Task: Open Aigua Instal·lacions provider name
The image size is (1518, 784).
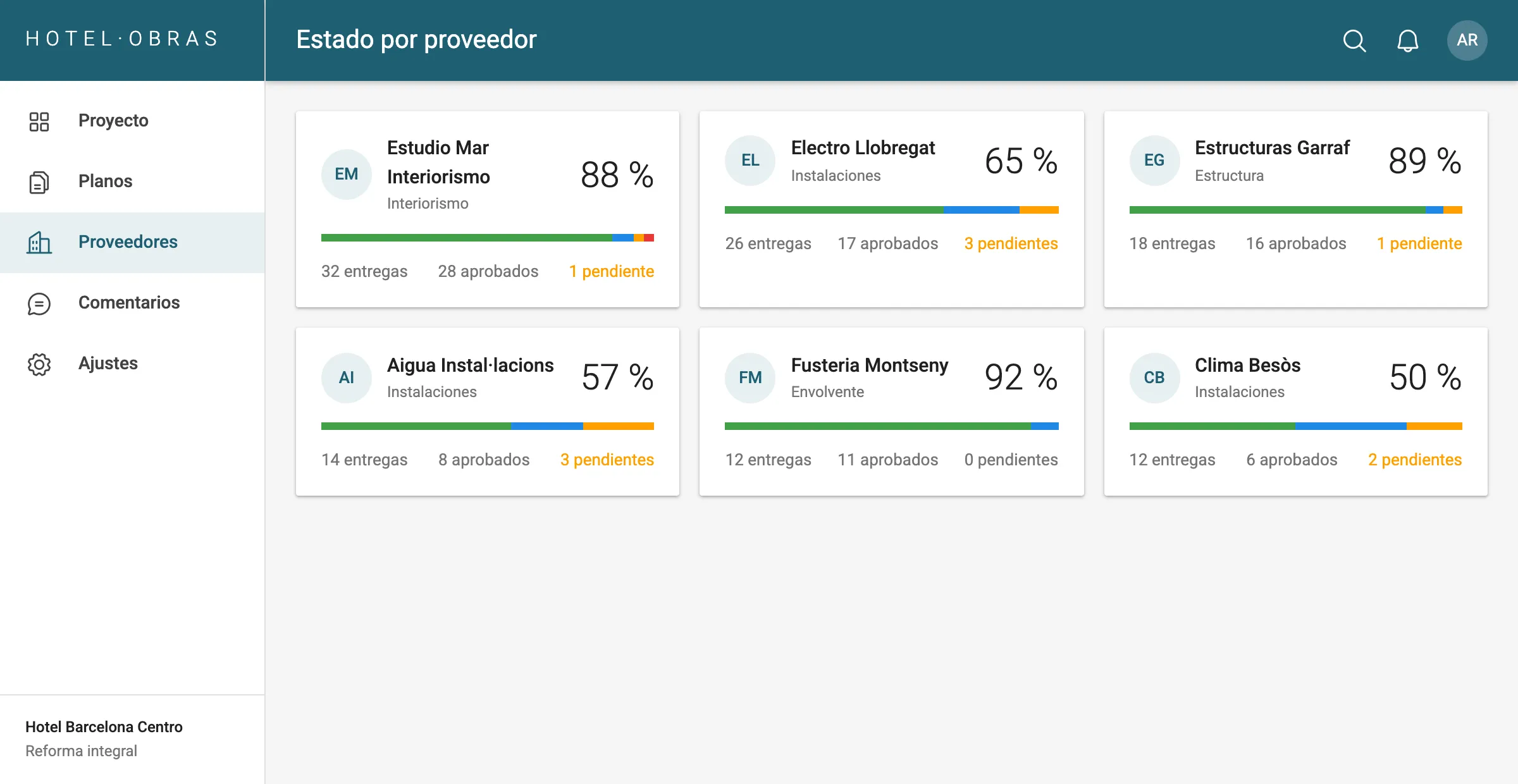Action: [x=470, y=365]
